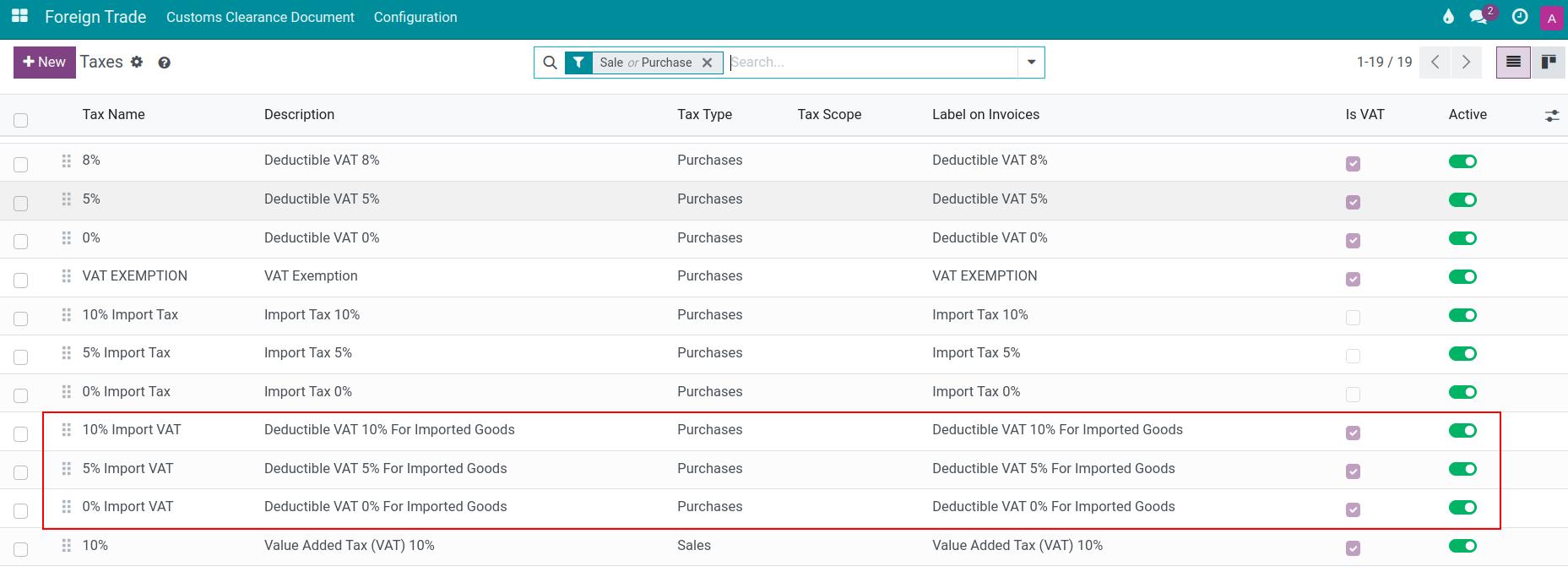Tick the checkbox for 8% row
The width and height of the screenshot is (1568, 572).
point(21,165)
